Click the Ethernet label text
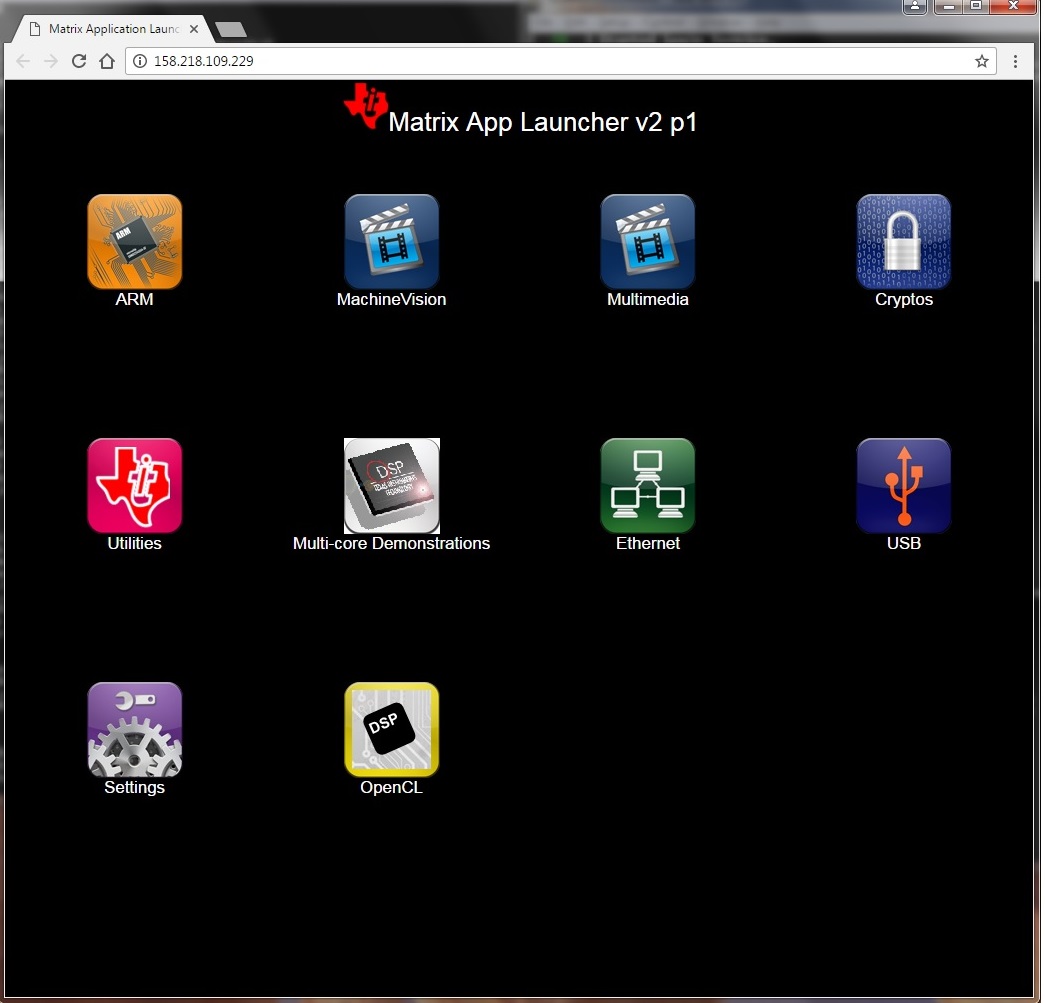This screenshot has height=1003, width=1045. click(x=648, y=543)
